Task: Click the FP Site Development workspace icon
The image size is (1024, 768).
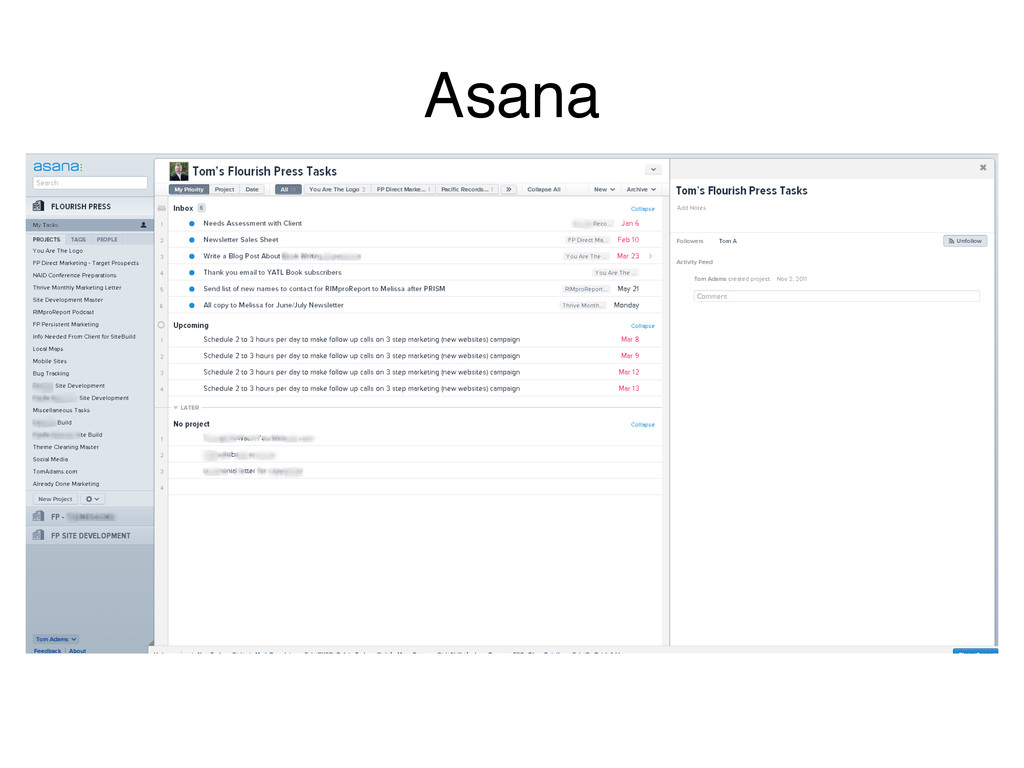Action: pyautogui.click(x=39, y=536)
